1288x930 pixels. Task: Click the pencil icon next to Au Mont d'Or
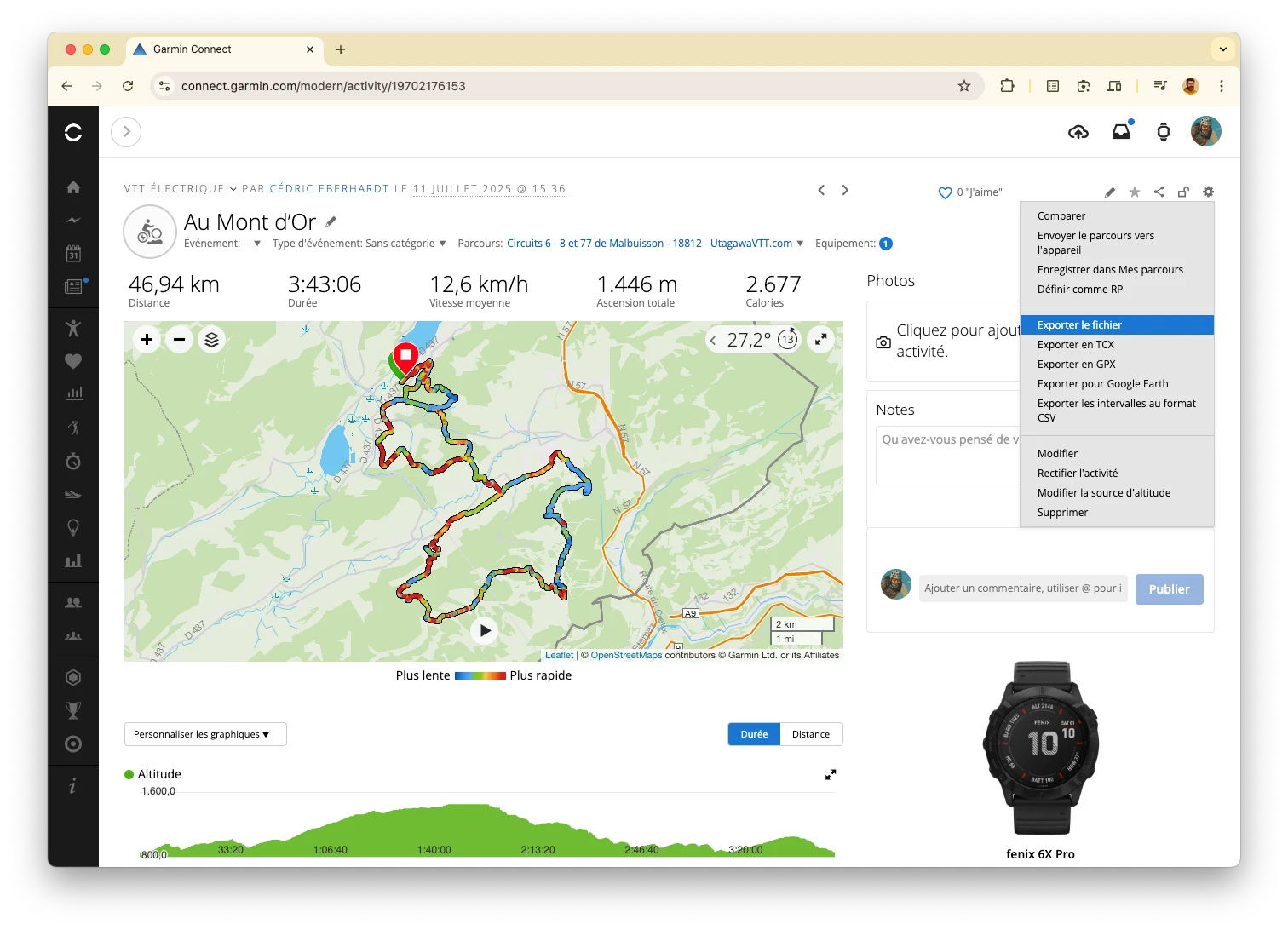(x=331, y=221)
